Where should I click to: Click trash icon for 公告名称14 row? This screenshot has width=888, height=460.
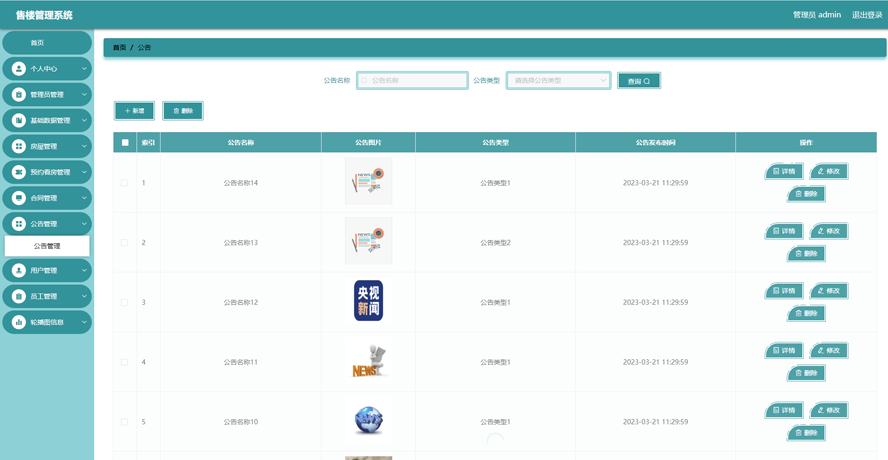pyautogui.click(x=799, y=194)
